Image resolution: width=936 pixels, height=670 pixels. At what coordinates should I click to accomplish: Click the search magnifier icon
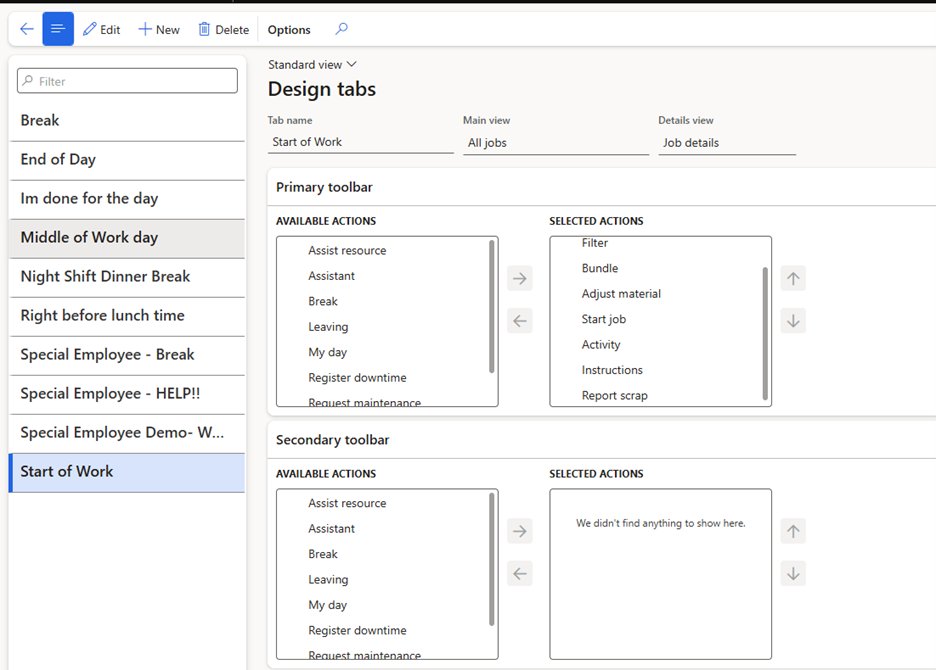(x=341, y=29)
